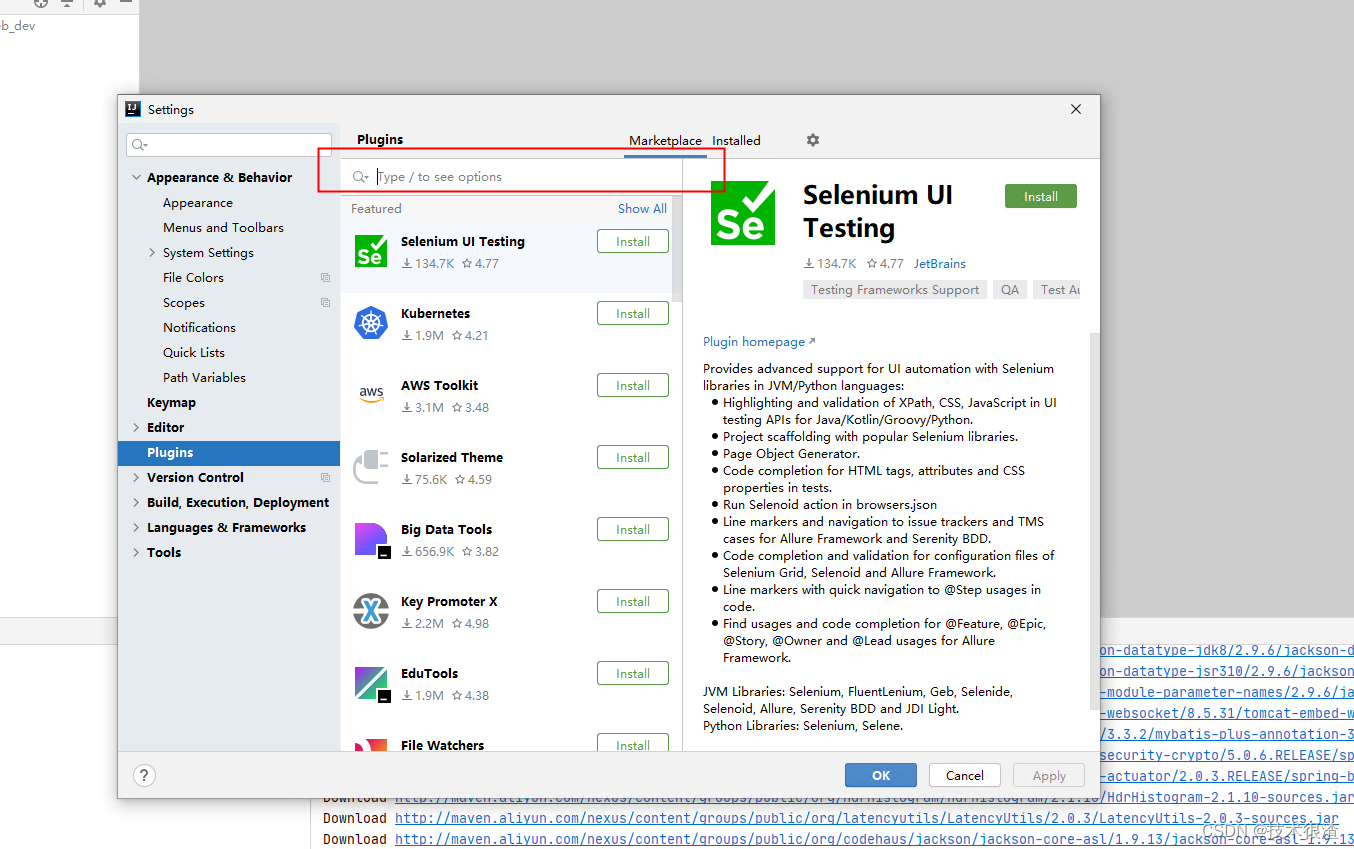Open Notifications settings page
Viewport: 1354px width, 849px height.
(x=199, y=328)
